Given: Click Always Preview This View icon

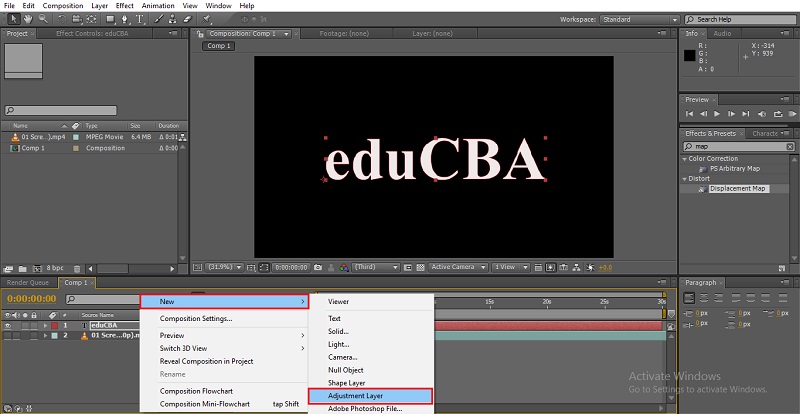Looking at the screenshot, I should (197, 267).
